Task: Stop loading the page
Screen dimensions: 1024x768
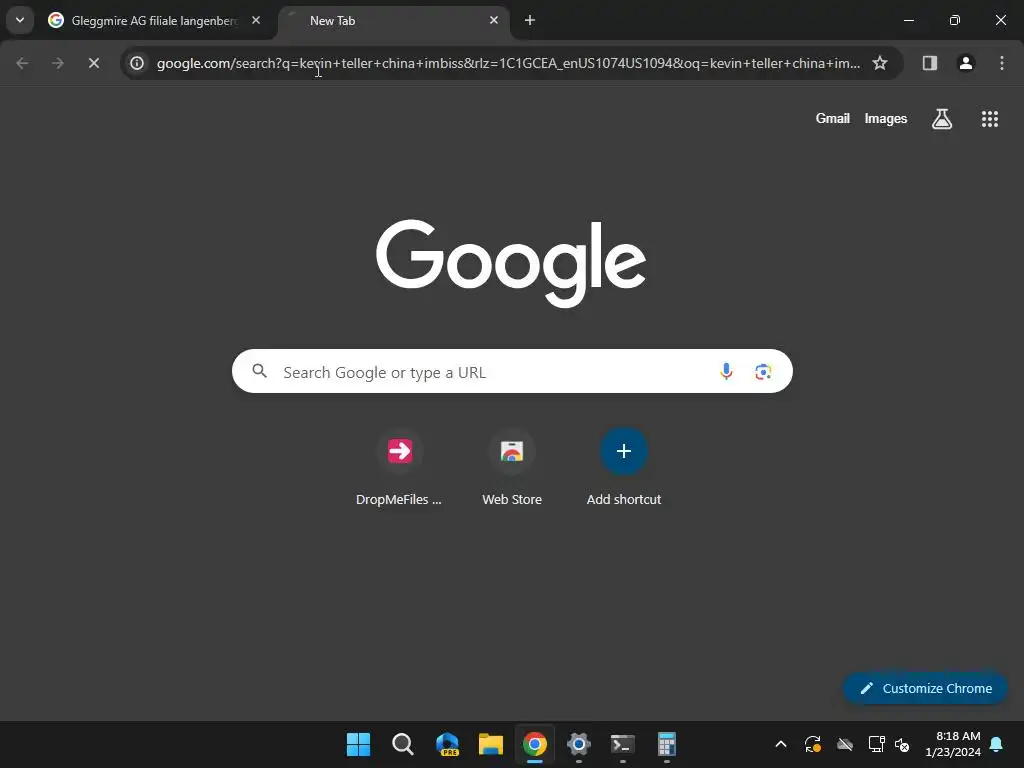Action: point(94,63)
